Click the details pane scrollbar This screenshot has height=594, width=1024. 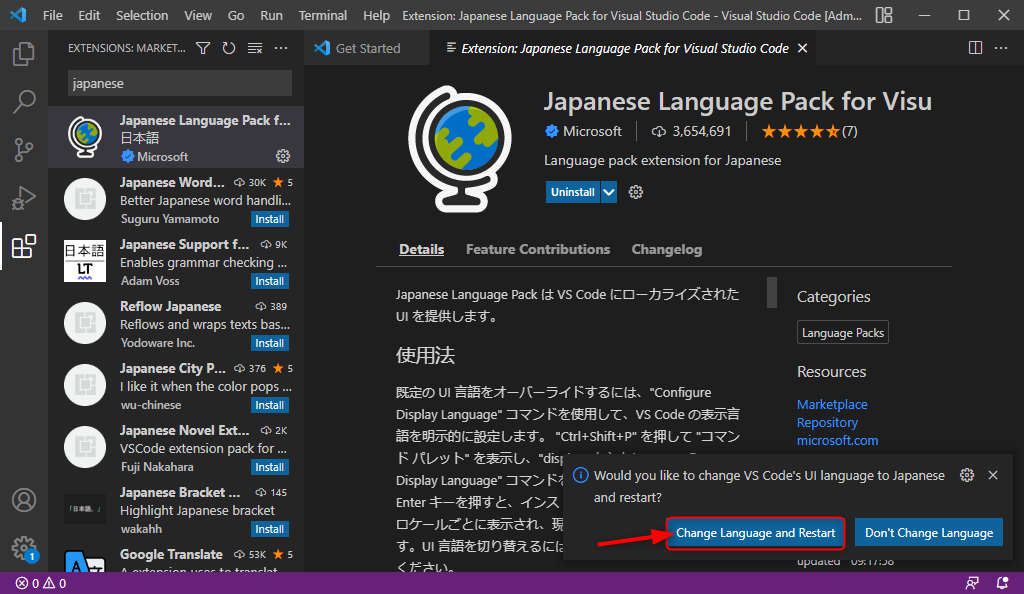pos(771,292)
